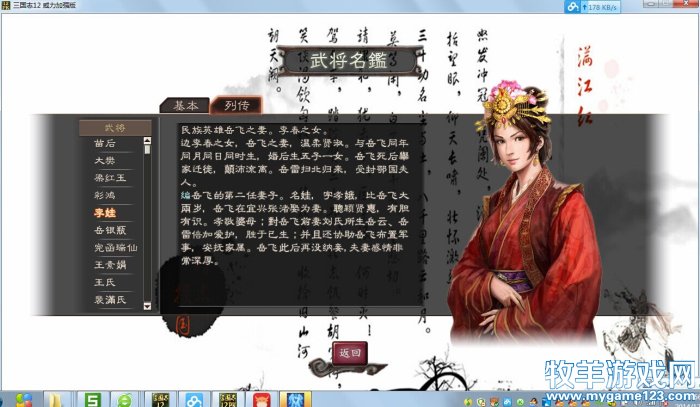Click the officer list scroll-up arrow
The height and width of the screenshot is (407, 700).
click(147, 141)
